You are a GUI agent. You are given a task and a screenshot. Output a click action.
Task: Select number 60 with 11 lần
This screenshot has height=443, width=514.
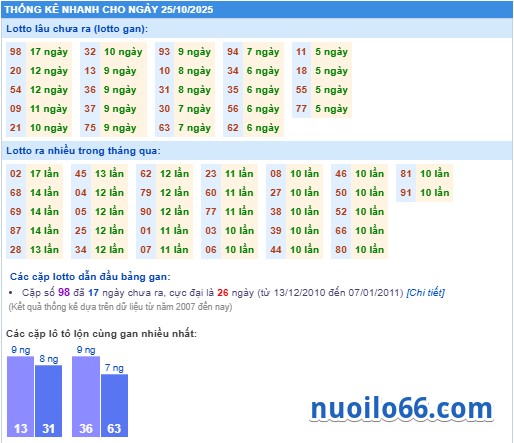211,193
